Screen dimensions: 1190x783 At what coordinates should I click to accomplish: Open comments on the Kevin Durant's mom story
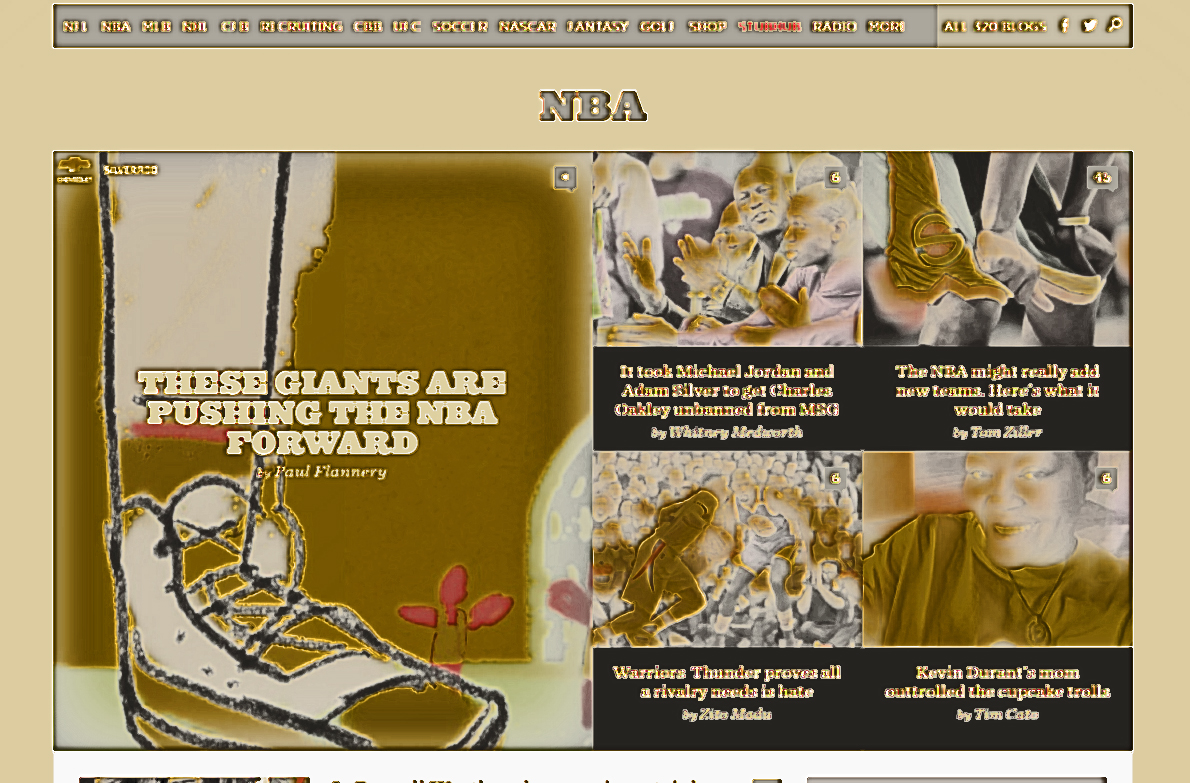pyautogui.click(x=1106, y=479)
